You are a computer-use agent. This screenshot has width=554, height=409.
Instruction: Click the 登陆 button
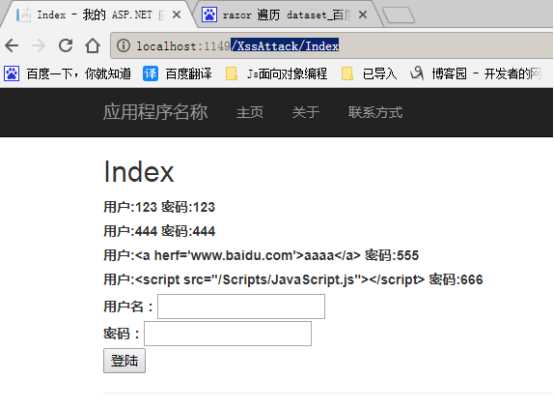point(124,361)
